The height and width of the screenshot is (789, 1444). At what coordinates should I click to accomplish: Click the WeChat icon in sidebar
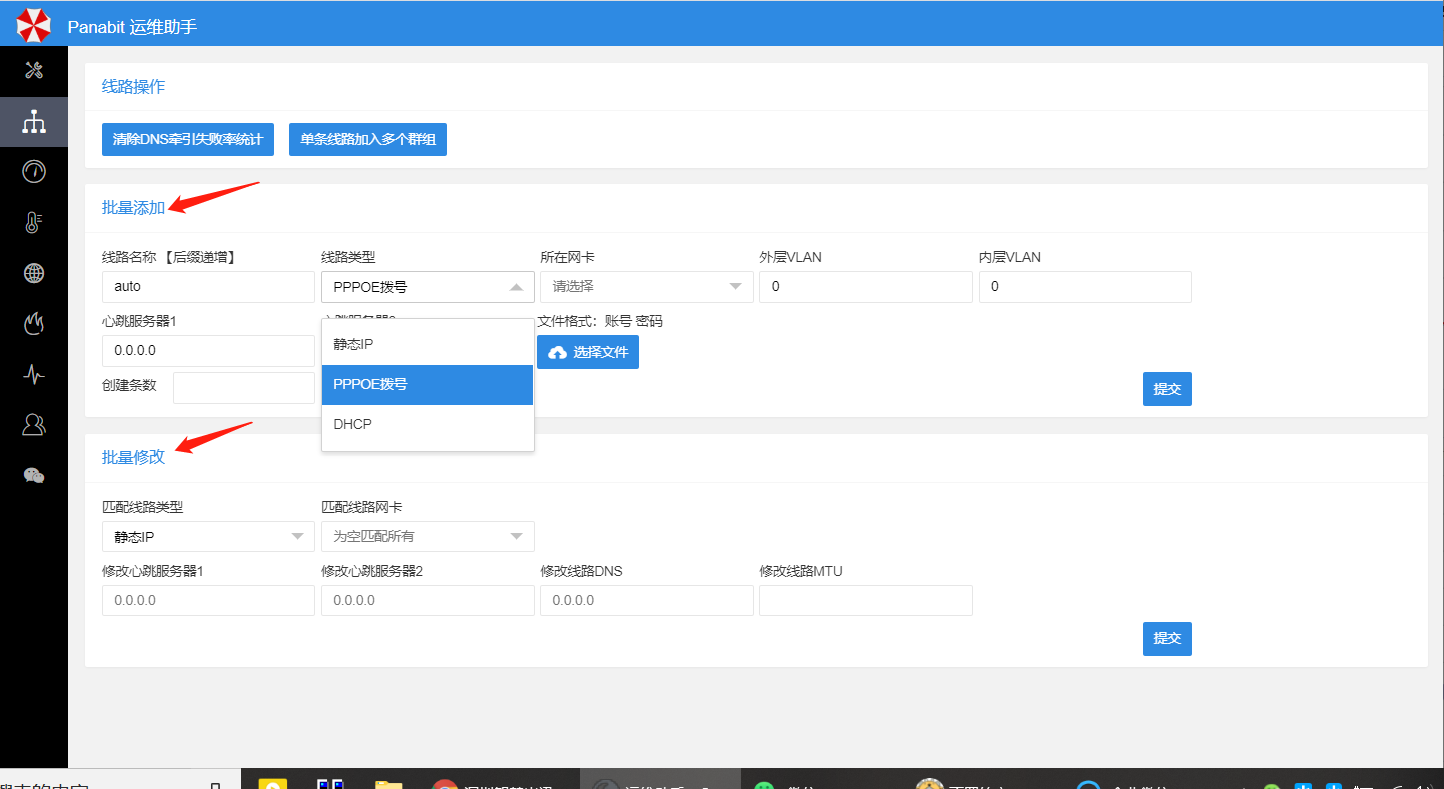[x=34, y=475]
